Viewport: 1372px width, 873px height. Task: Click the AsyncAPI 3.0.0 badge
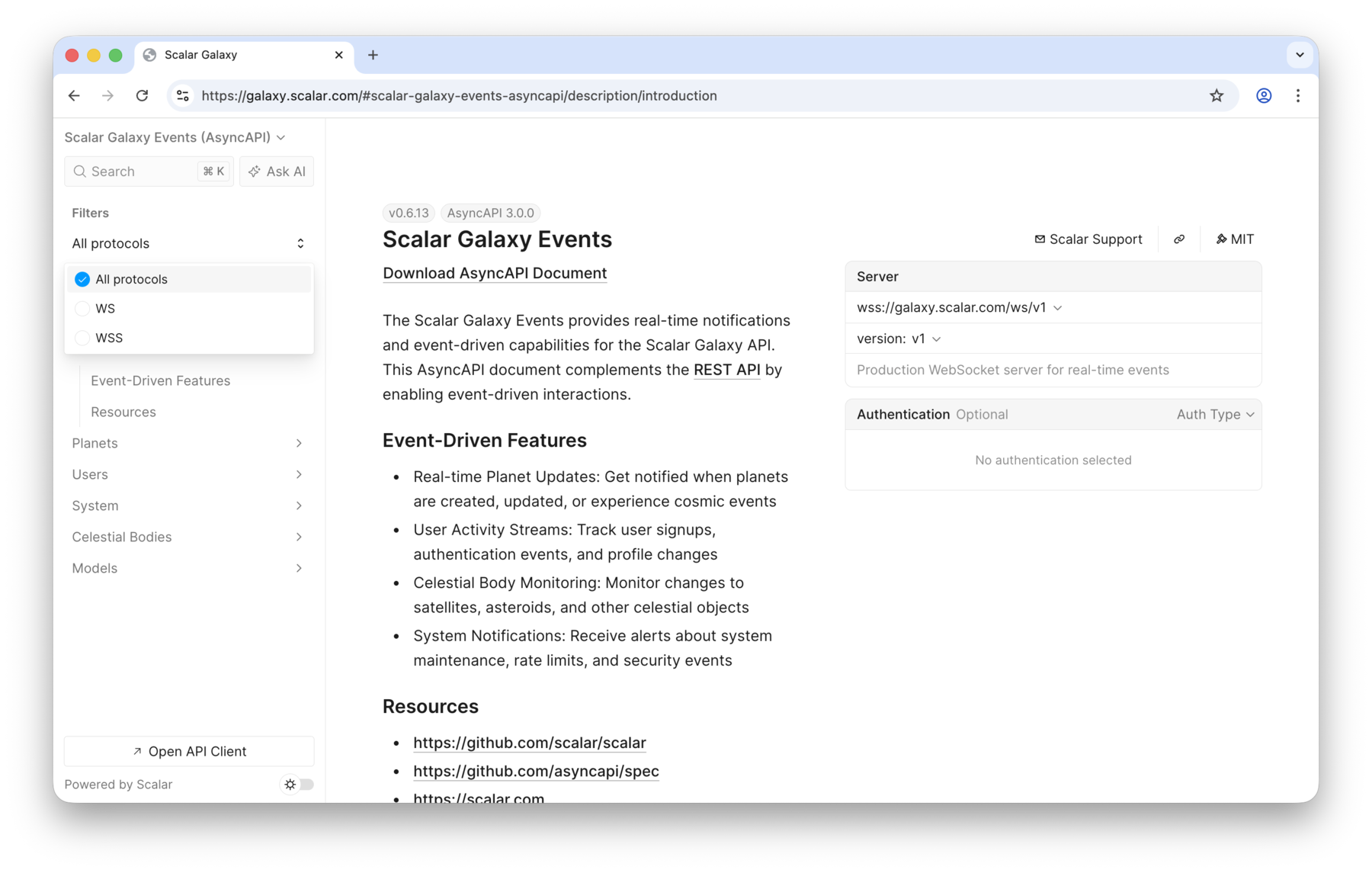(490, 213)
